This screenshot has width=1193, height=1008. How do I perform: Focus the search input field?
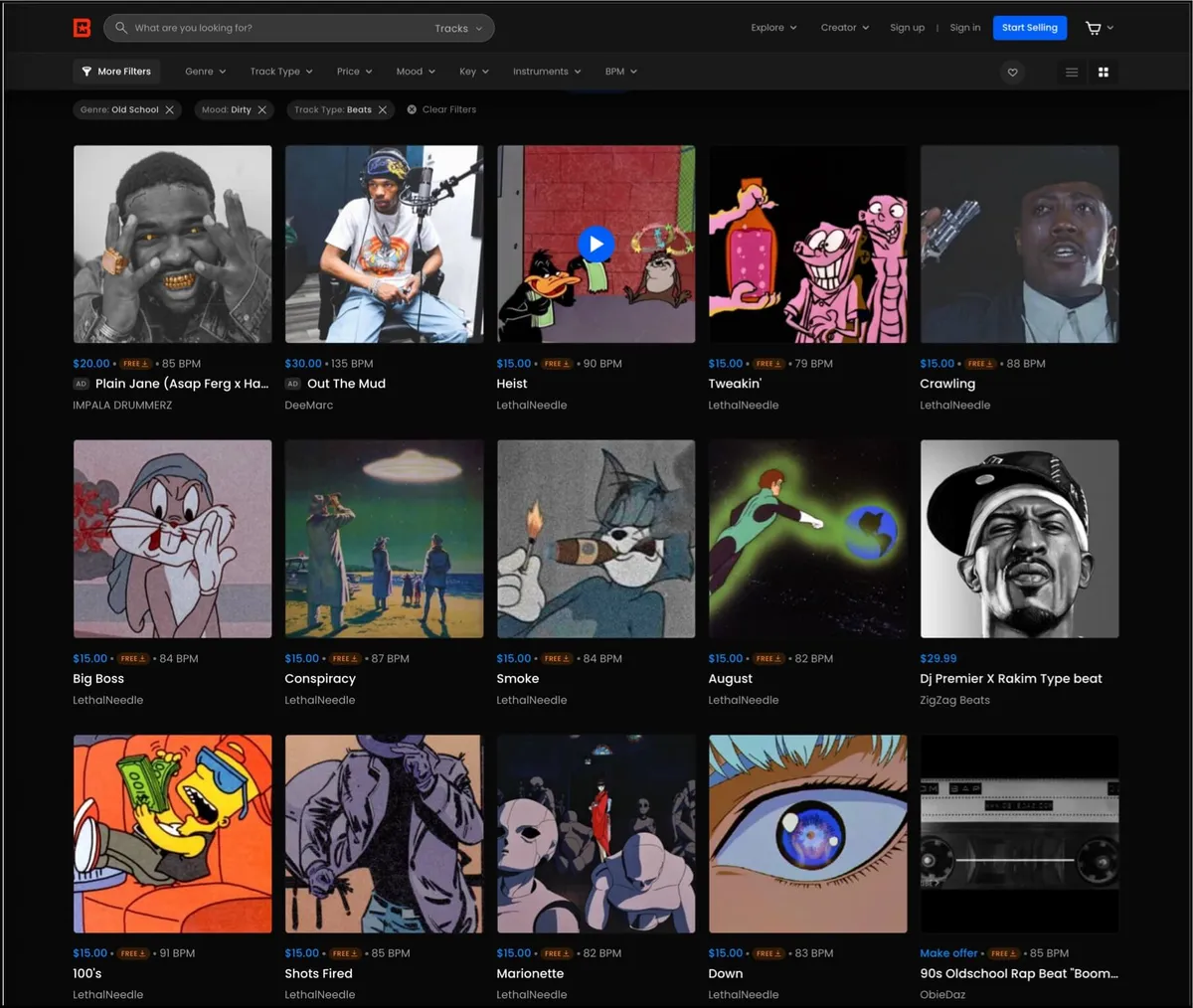(278, 28)
